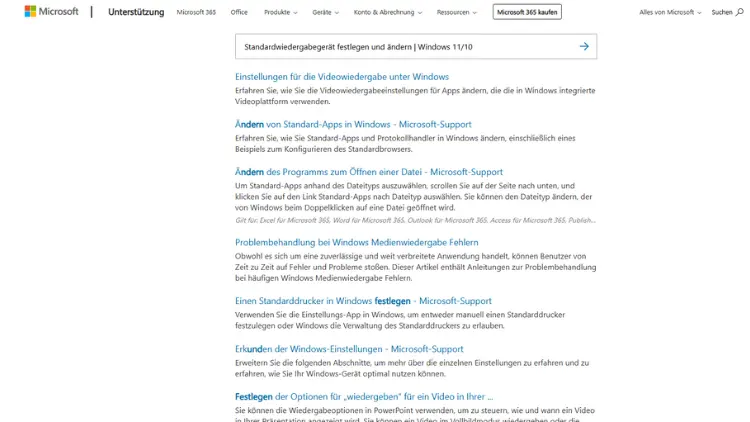
Task: Open Festlegen der Optionen für wiedergeben result
Action: (x=364, y=397)
